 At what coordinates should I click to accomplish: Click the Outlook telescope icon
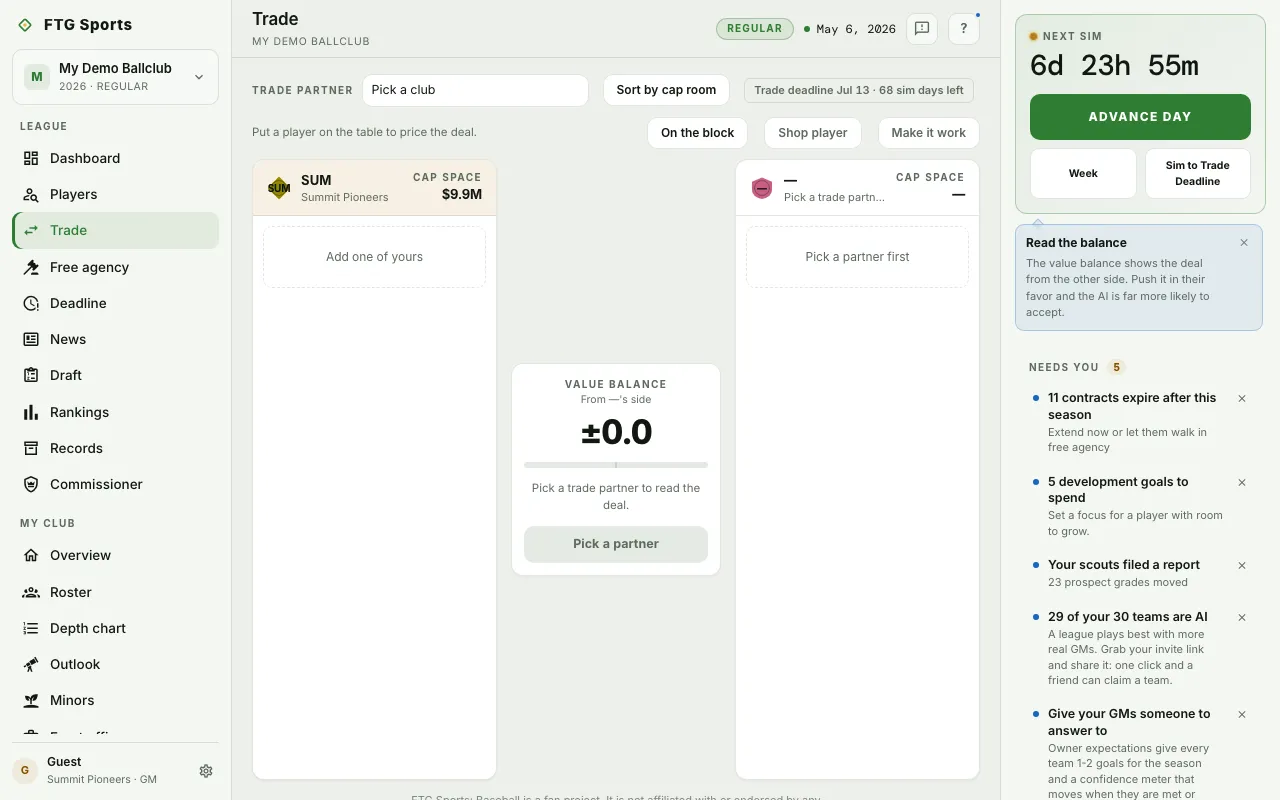pyautogui.click(x=31, y=664)
